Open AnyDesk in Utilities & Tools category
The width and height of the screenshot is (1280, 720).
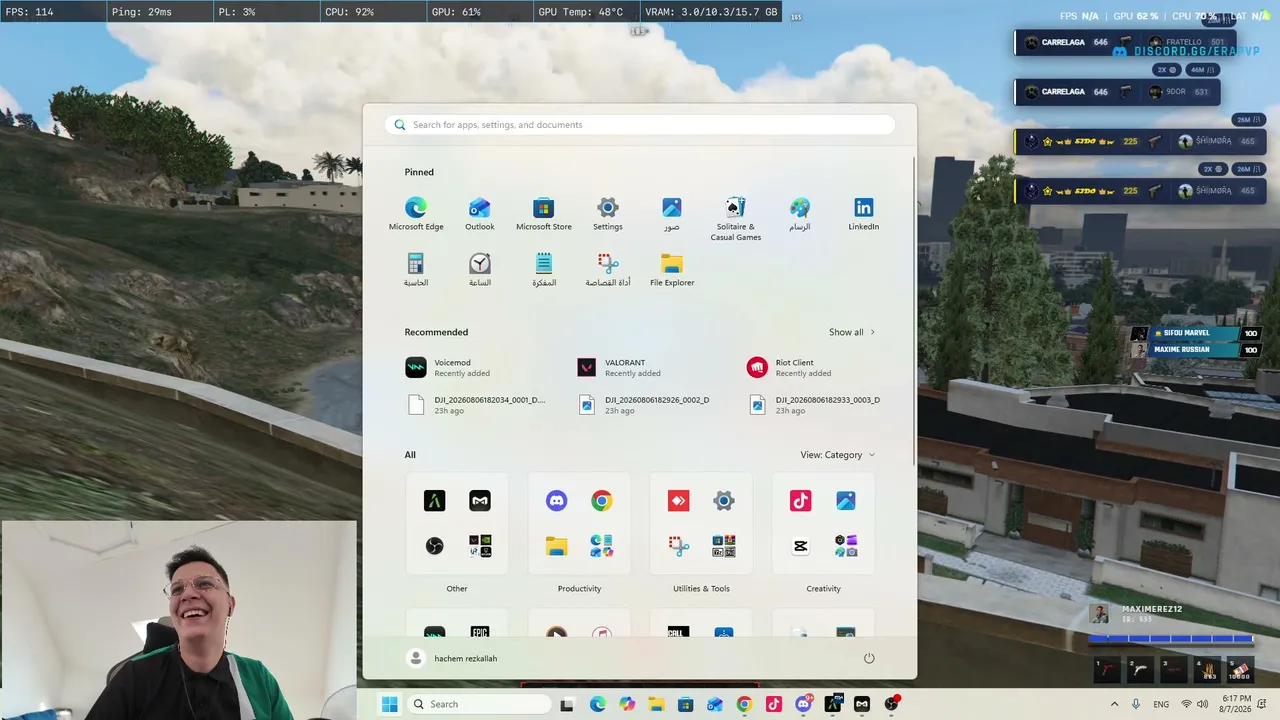tap(678, 501)
